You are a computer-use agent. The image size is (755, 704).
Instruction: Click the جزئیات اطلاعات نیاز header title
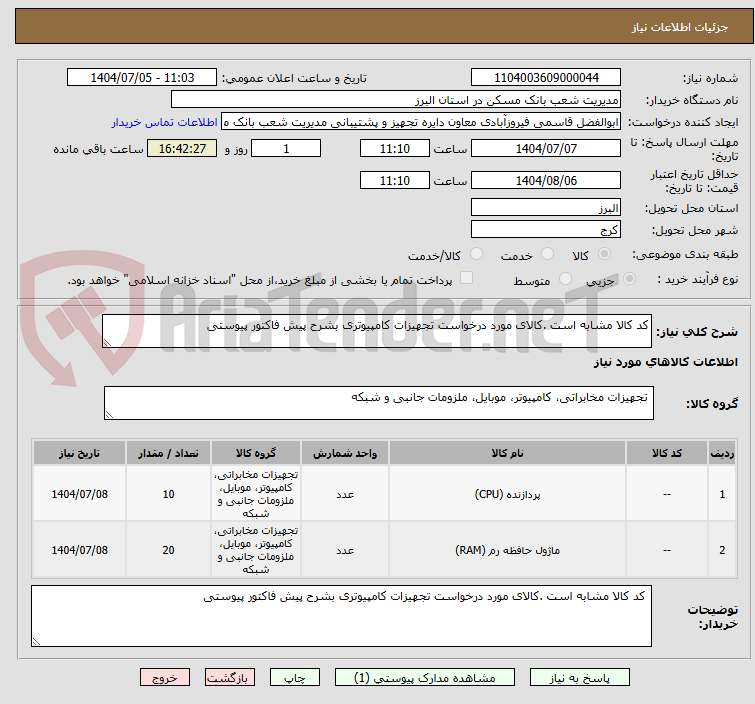coord(679,27)
